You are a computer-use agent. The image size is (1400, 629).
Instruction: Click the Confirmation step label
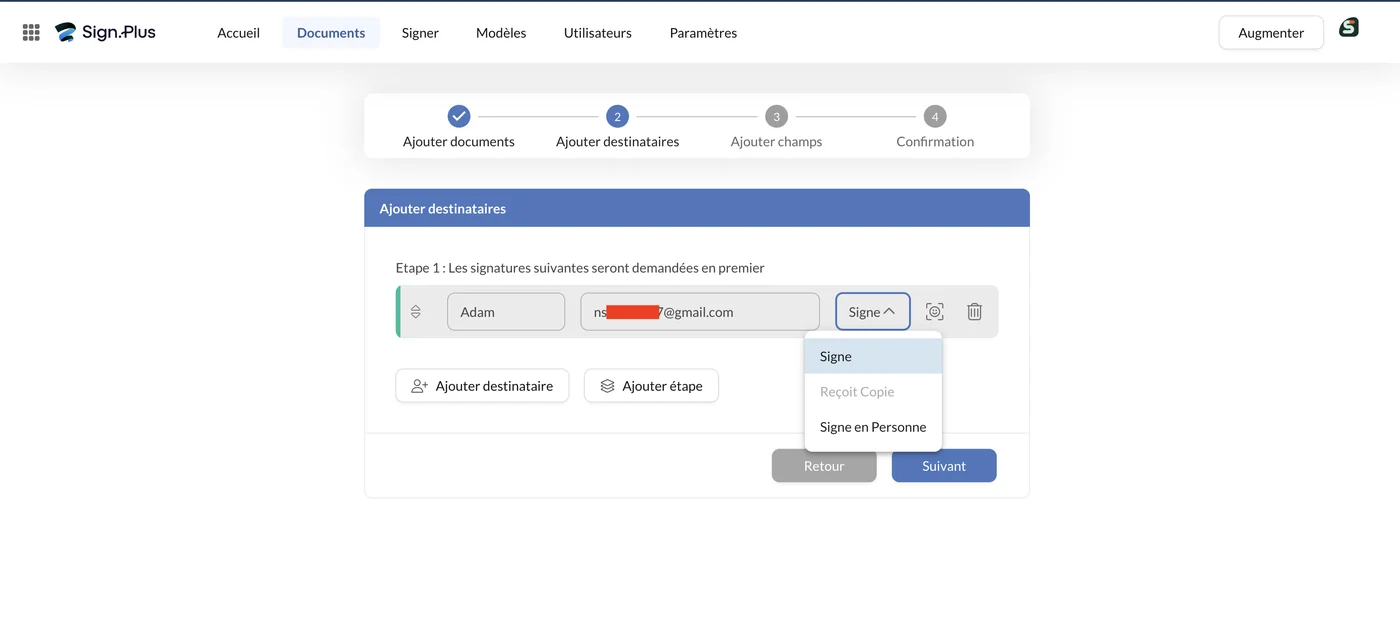(935, 142)
